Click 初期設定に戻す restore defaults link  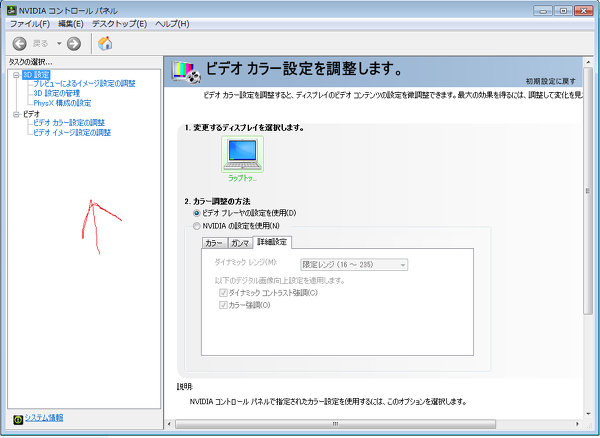tap(550, 81)
